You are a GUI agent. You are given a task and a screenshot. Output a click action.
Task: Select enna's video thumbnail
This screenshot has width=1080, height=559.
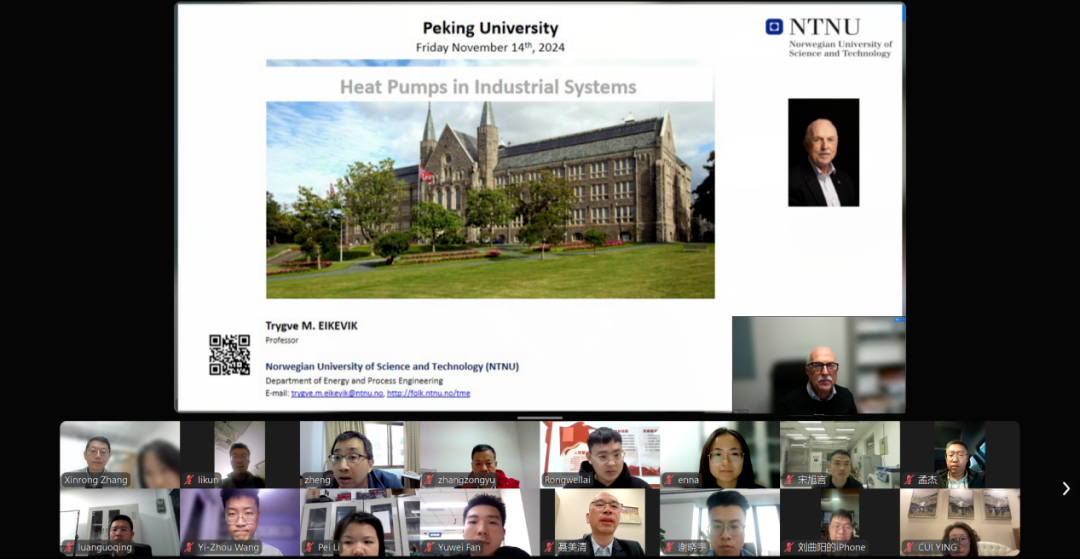(x=719, y=455)
